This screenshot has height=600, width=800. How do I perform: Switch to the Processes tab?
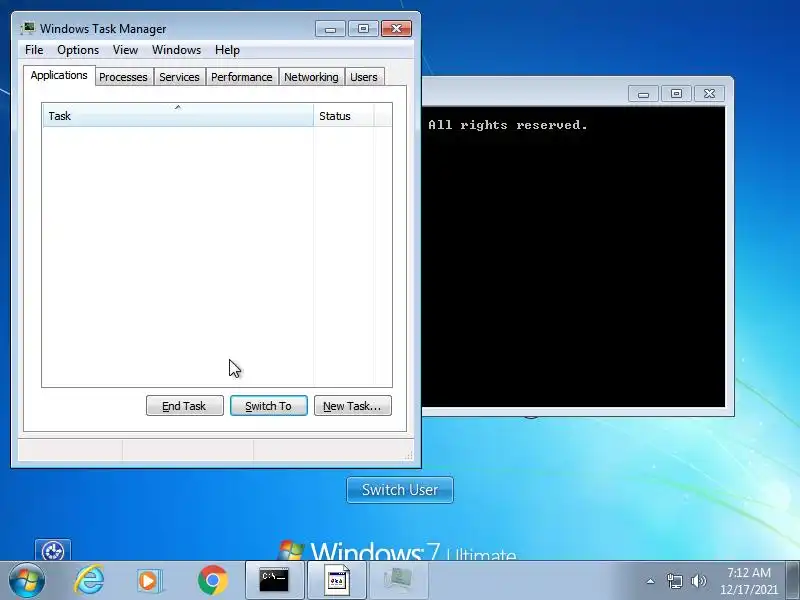coord(123,77)
